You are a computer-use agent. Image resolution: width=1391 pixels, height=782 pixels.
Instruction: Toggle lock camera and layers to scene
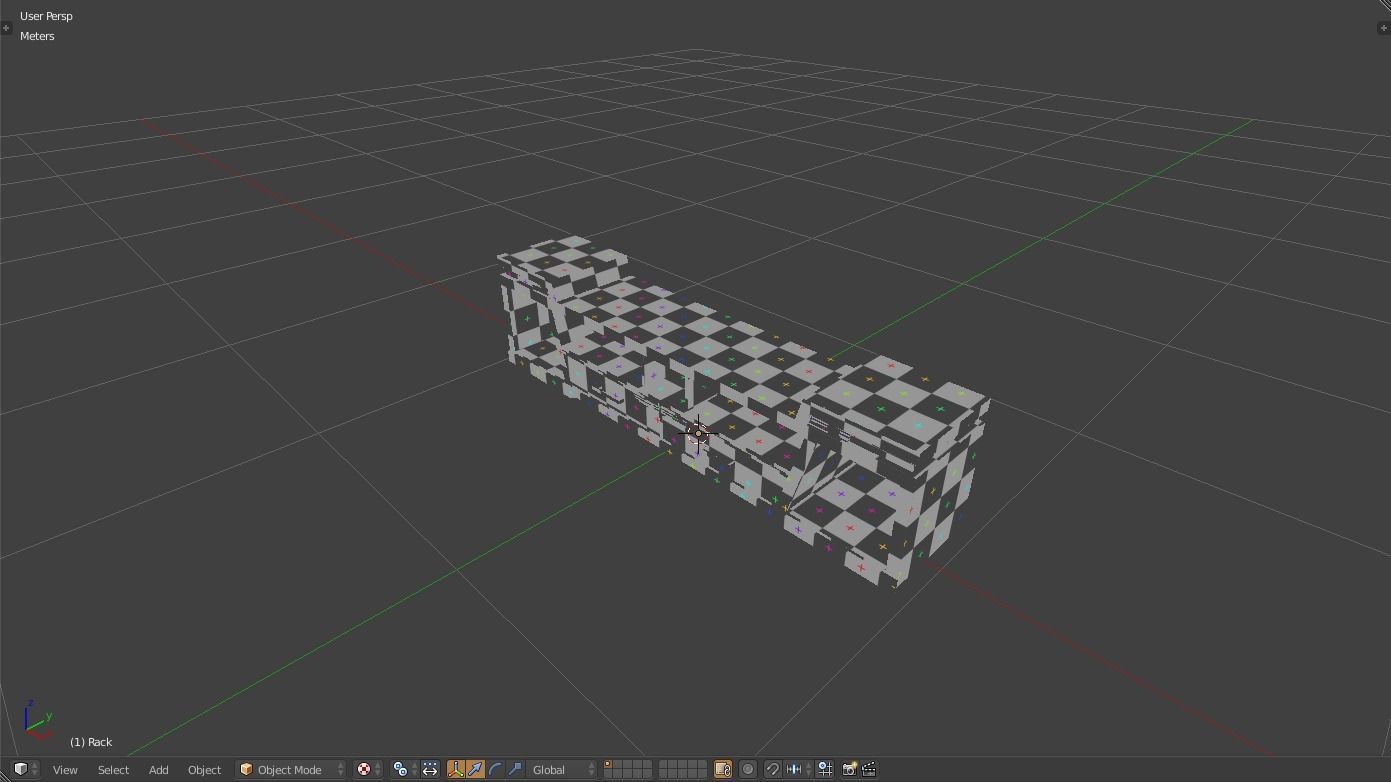(722, 770)
